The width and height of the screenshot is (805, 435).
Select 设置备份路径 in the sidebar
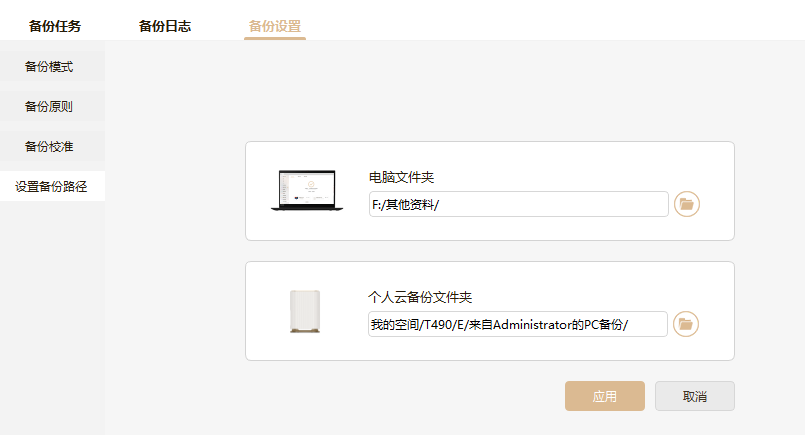tap(52, 186)
